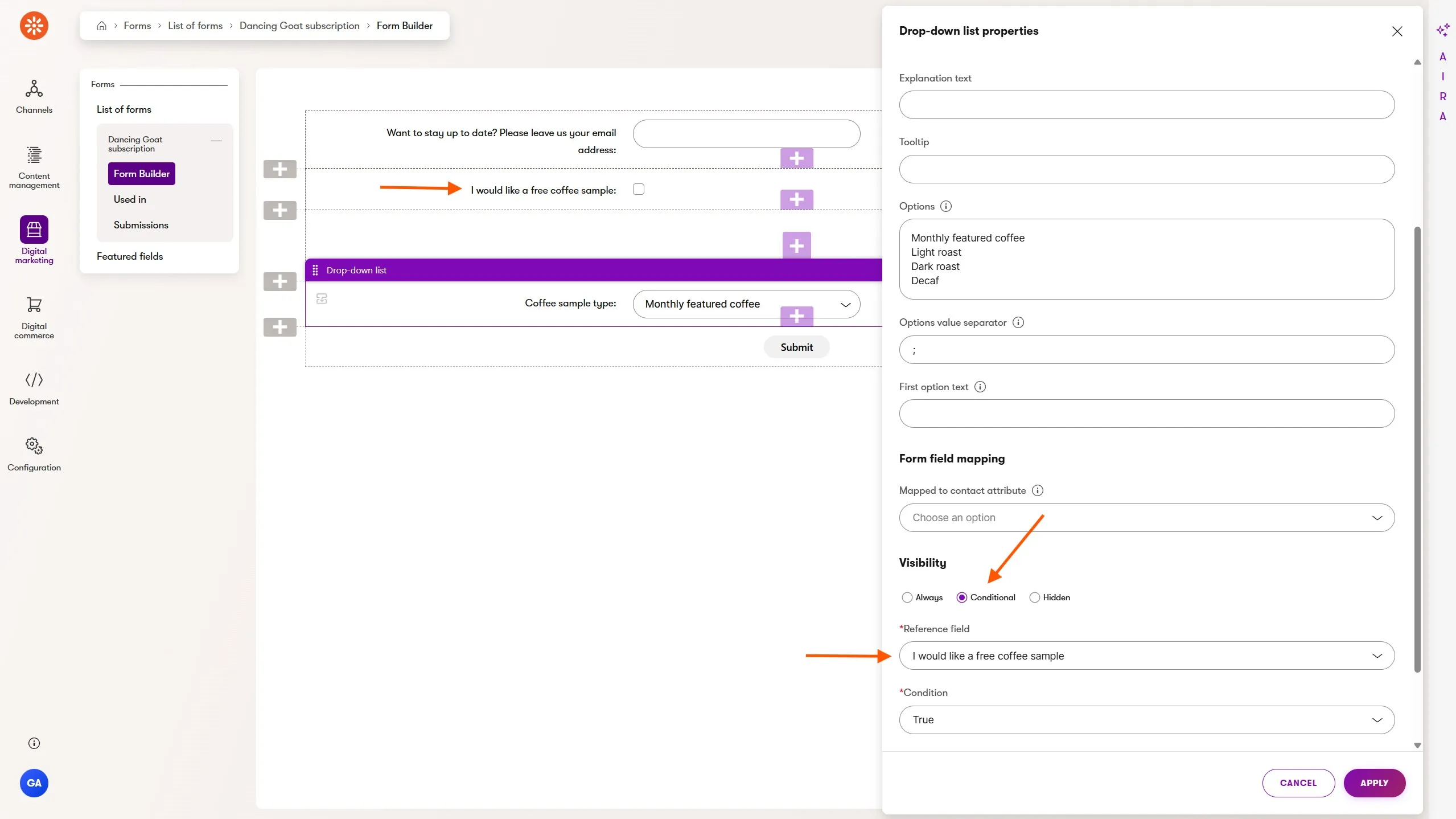Screen dimensions: 1456x819
Task: Click the AIRA sparkle assistant icon
Action: 1442,30
